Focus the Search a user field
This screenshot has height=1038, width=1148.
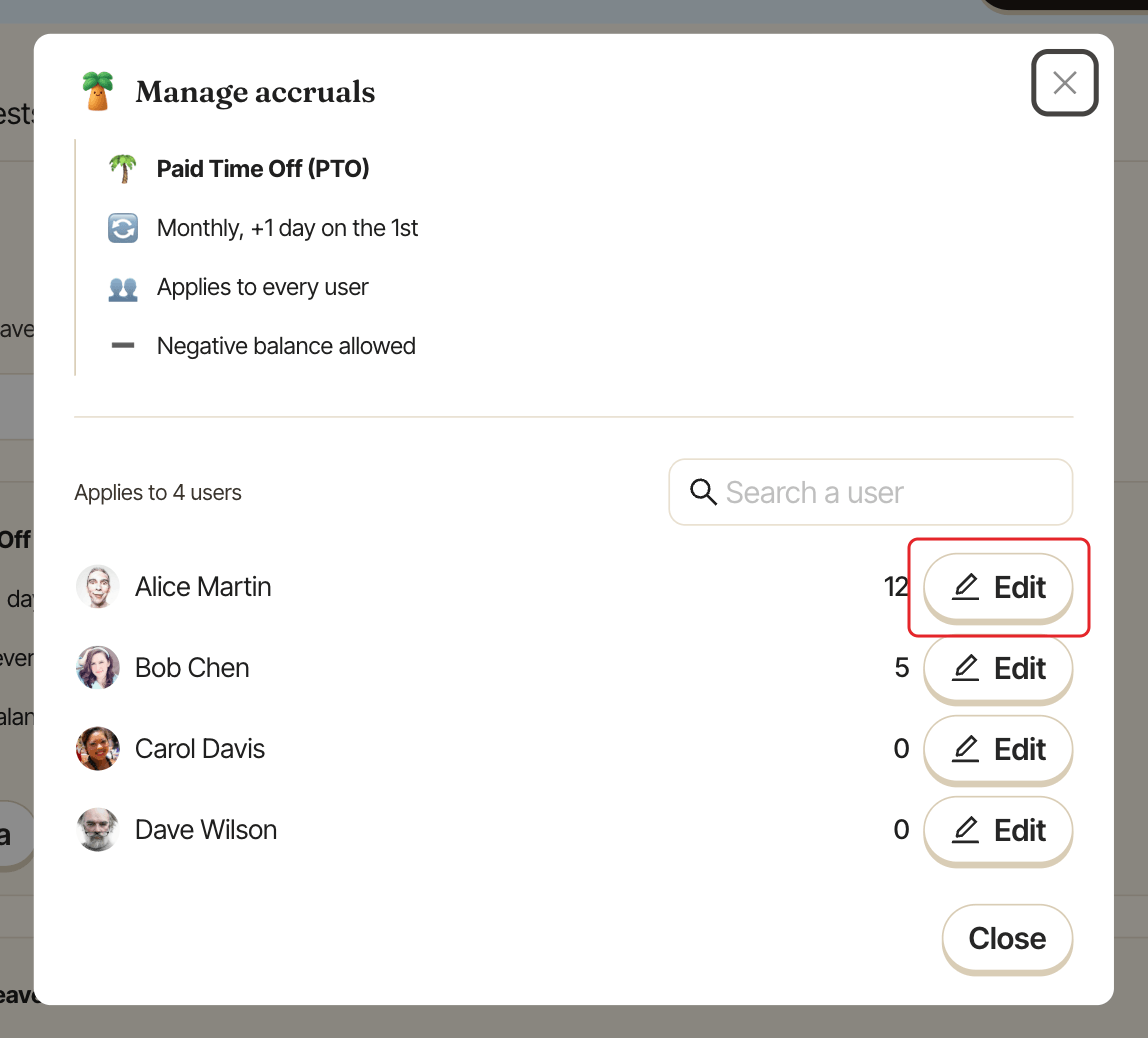871,492
